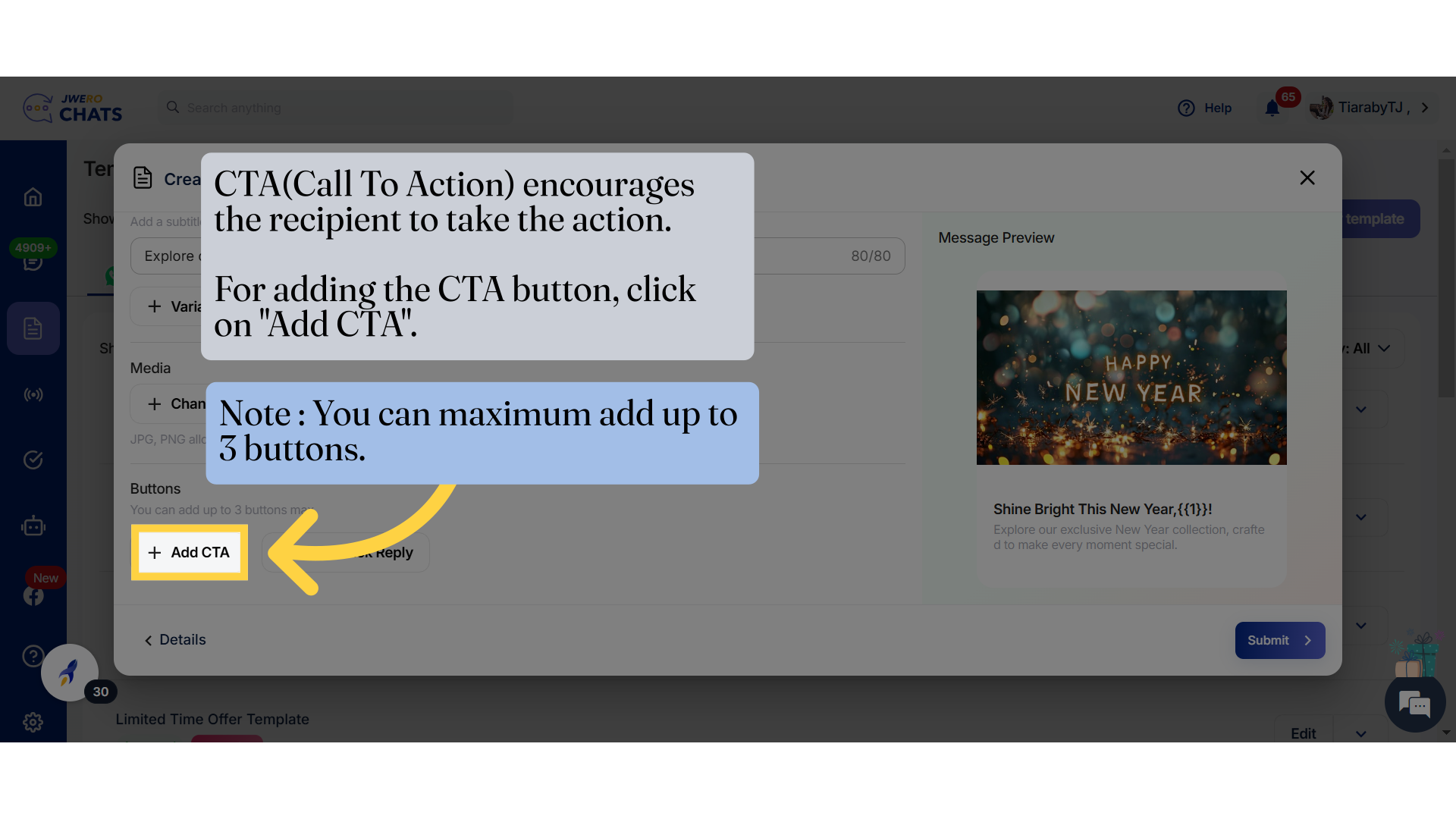1456x819 pixels.
Task: Open the Chatbot robot icon in sidebar
Action: click(33, 526)
